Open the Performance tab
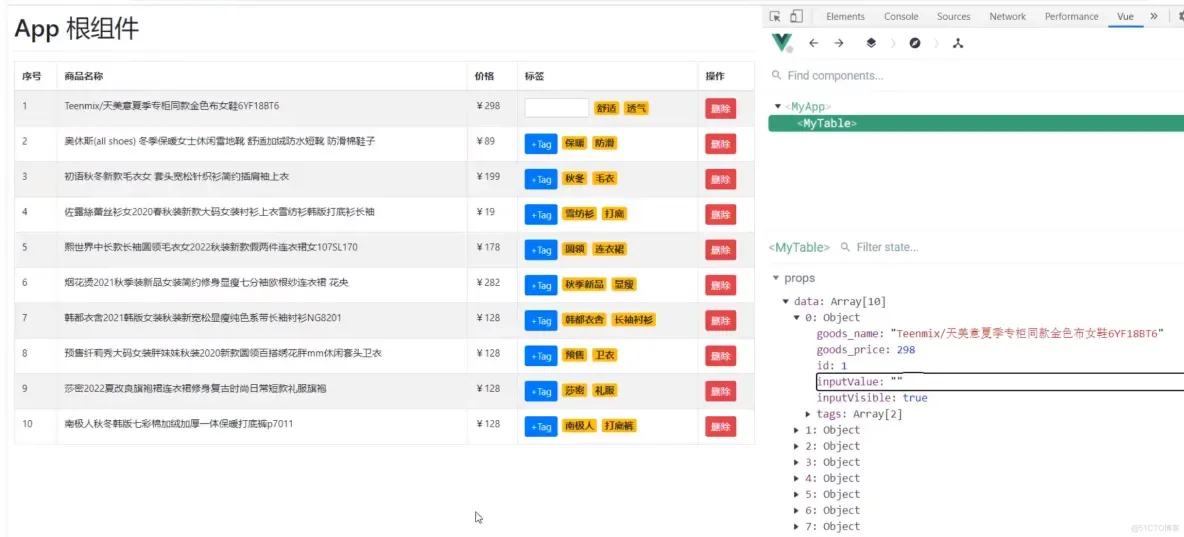This screenshot has height=537, width=1184. [1071, 17]
